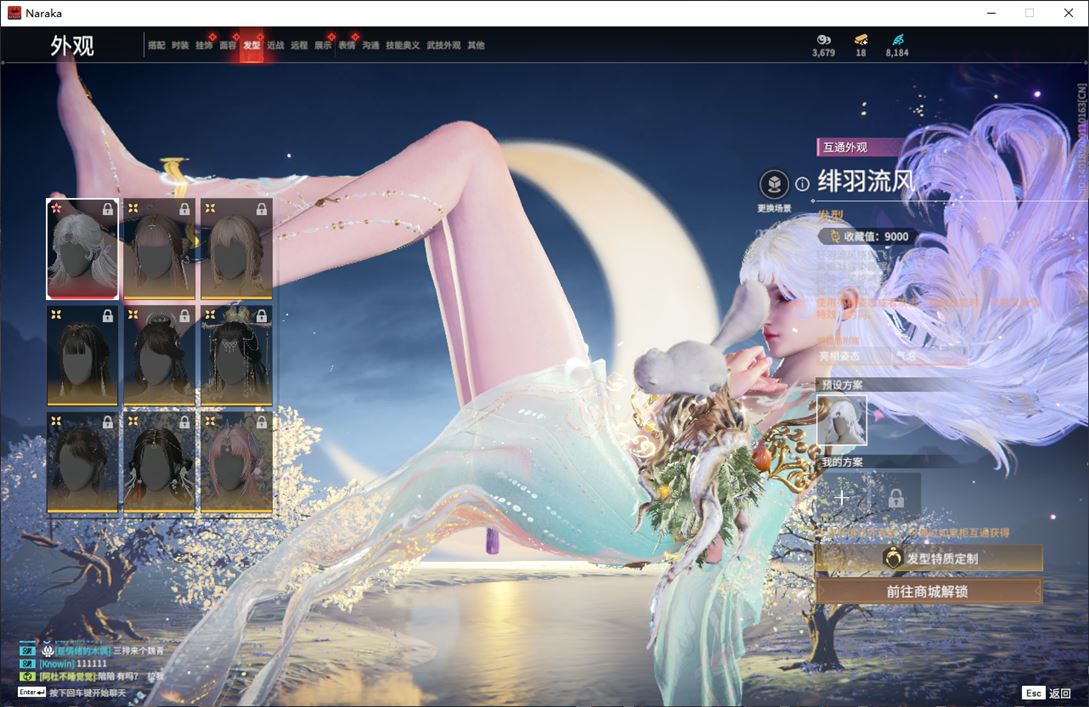Open the 挂饰 tab

[x=203, y=45]
